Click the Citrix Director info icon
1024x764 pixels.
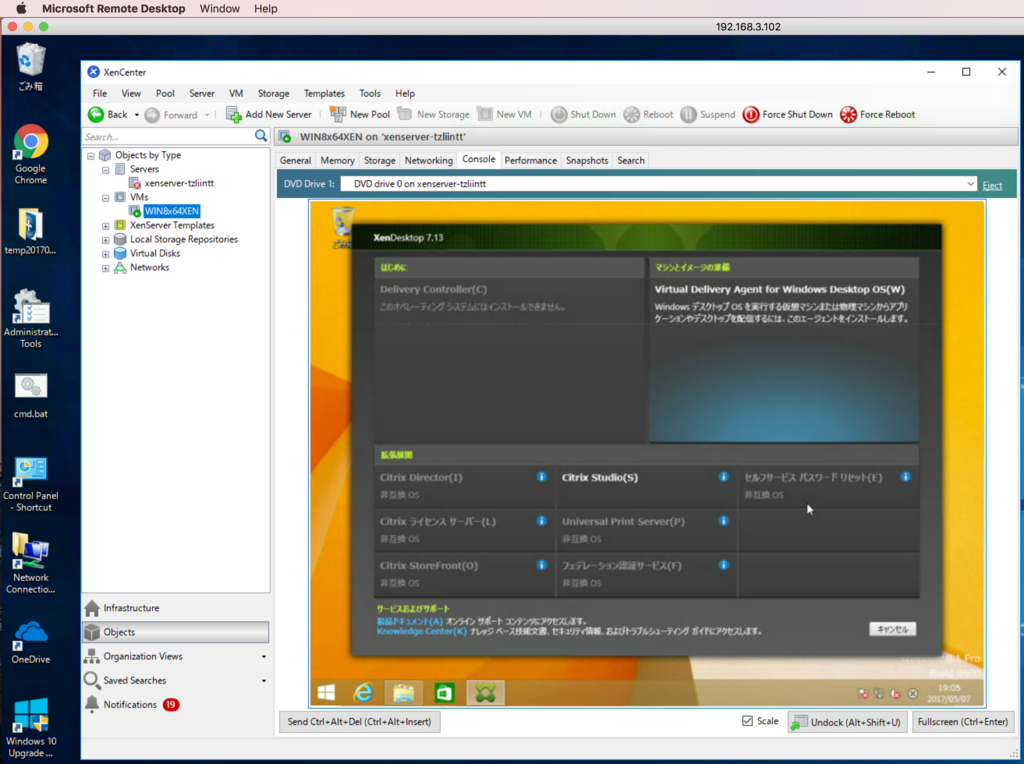click(541, 477)
